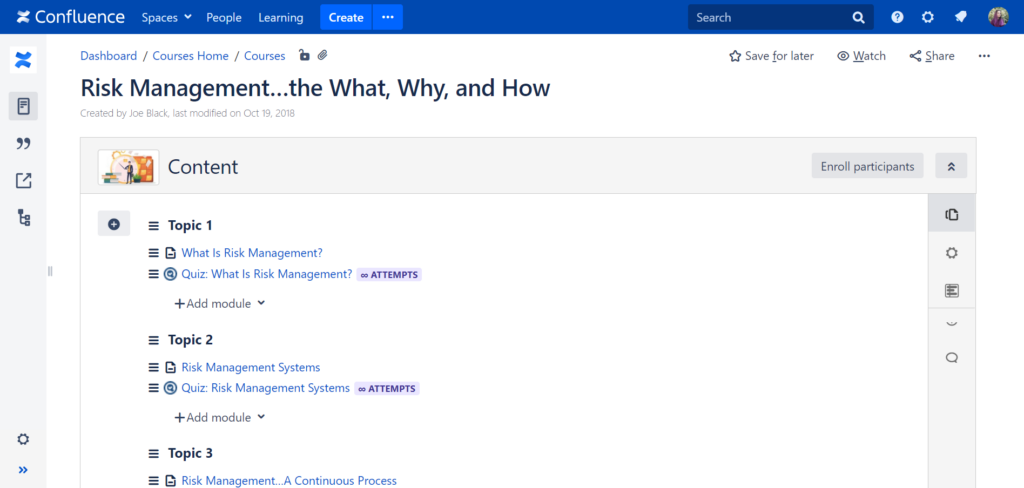This screenshot has height=488, width=1024.
Task: Click the plus button to add topic
Action: [x=114, y=224]
